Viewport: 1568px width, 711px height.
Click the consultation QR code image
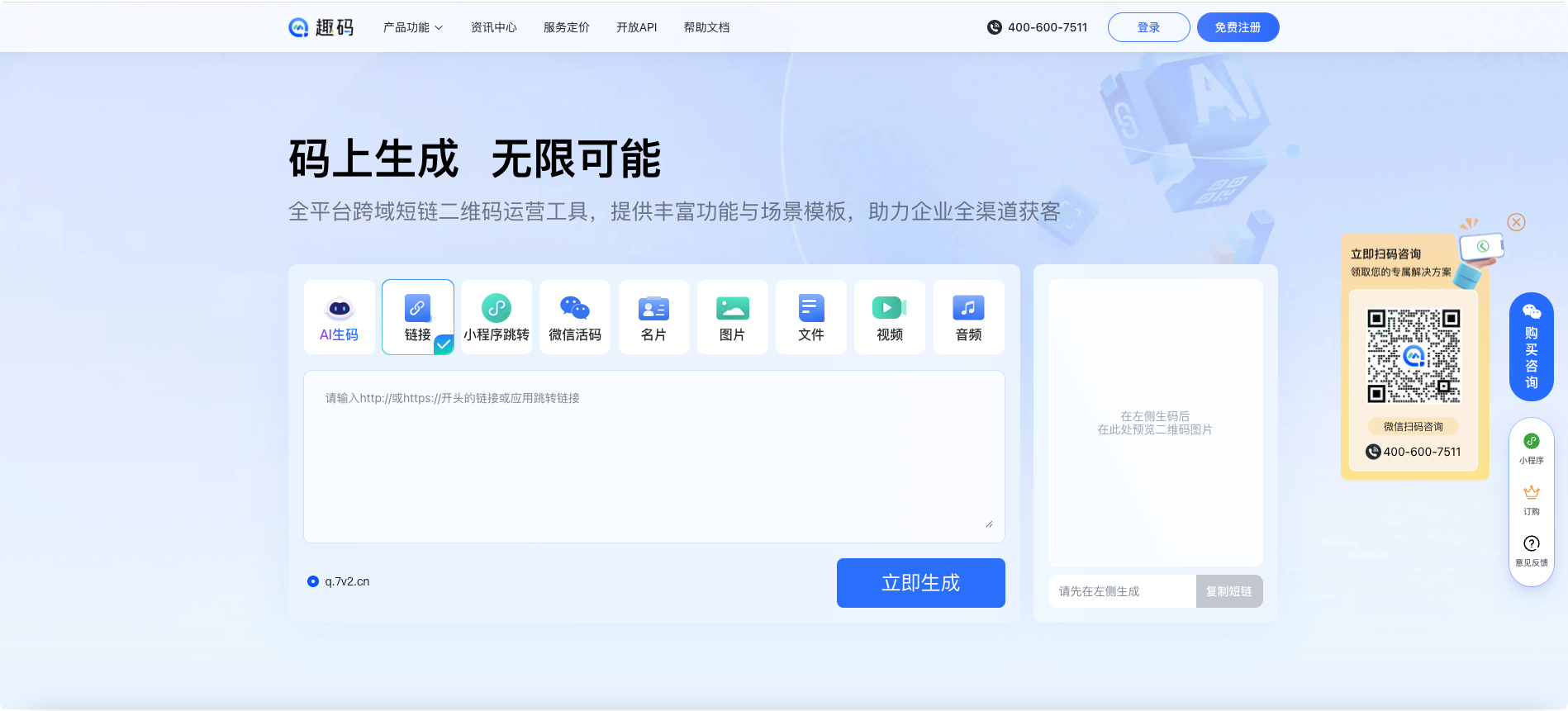[1414, 356]
